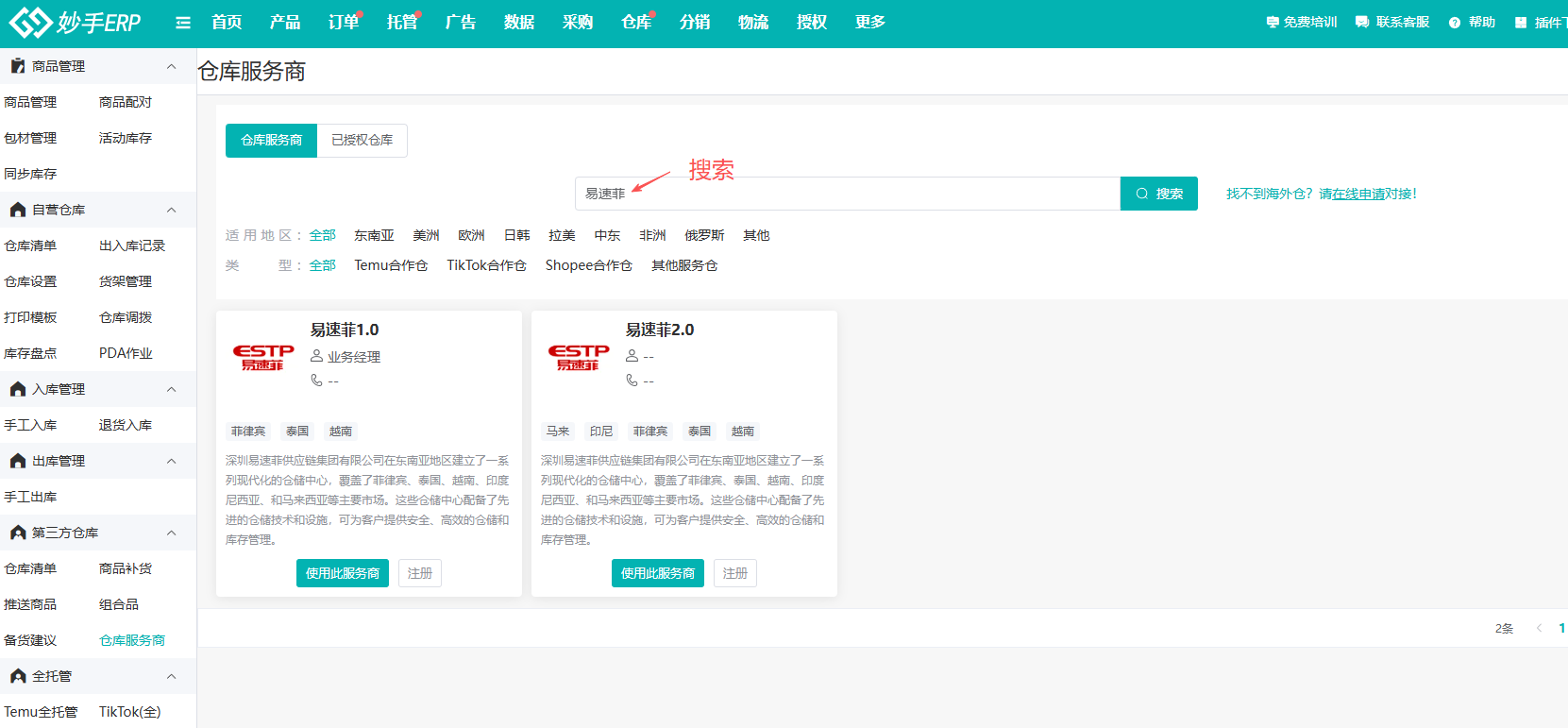Screen dimensions: 1568x728
Task: Collapse the 商品管理 sidebar section
Action: (171, 66)
